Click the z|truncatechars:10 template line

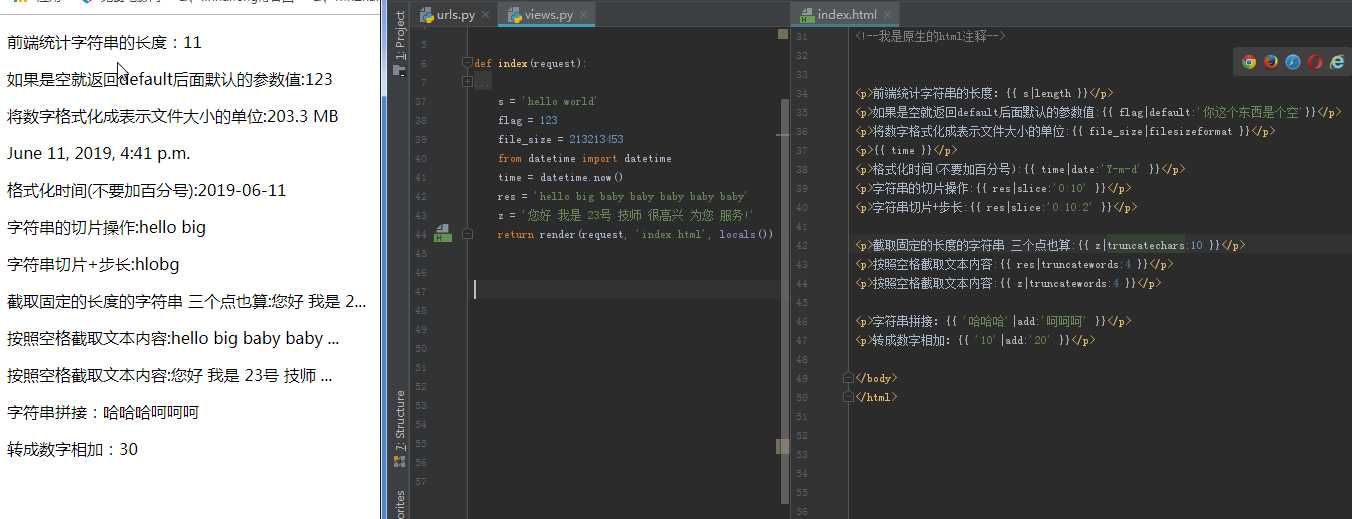[1050, 245]
